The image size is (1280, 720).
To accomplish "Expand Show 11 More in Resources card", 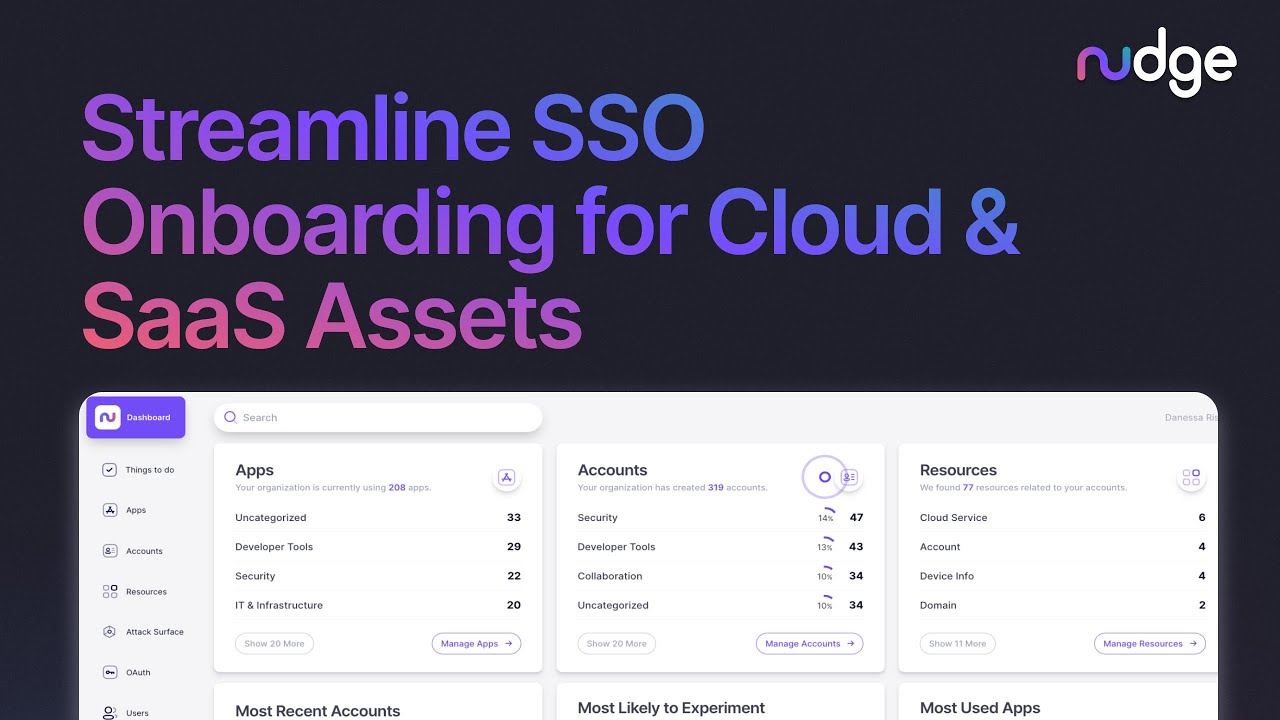I will click(x=958, y=644).
